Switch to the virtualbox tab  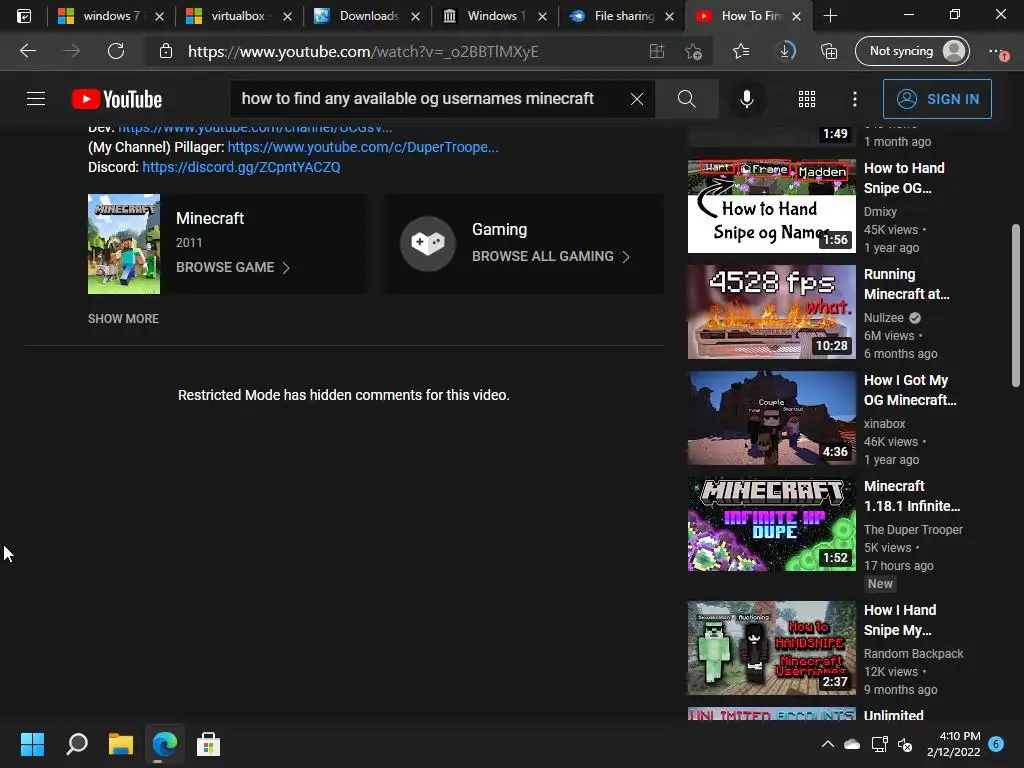(x=237, y=16)
